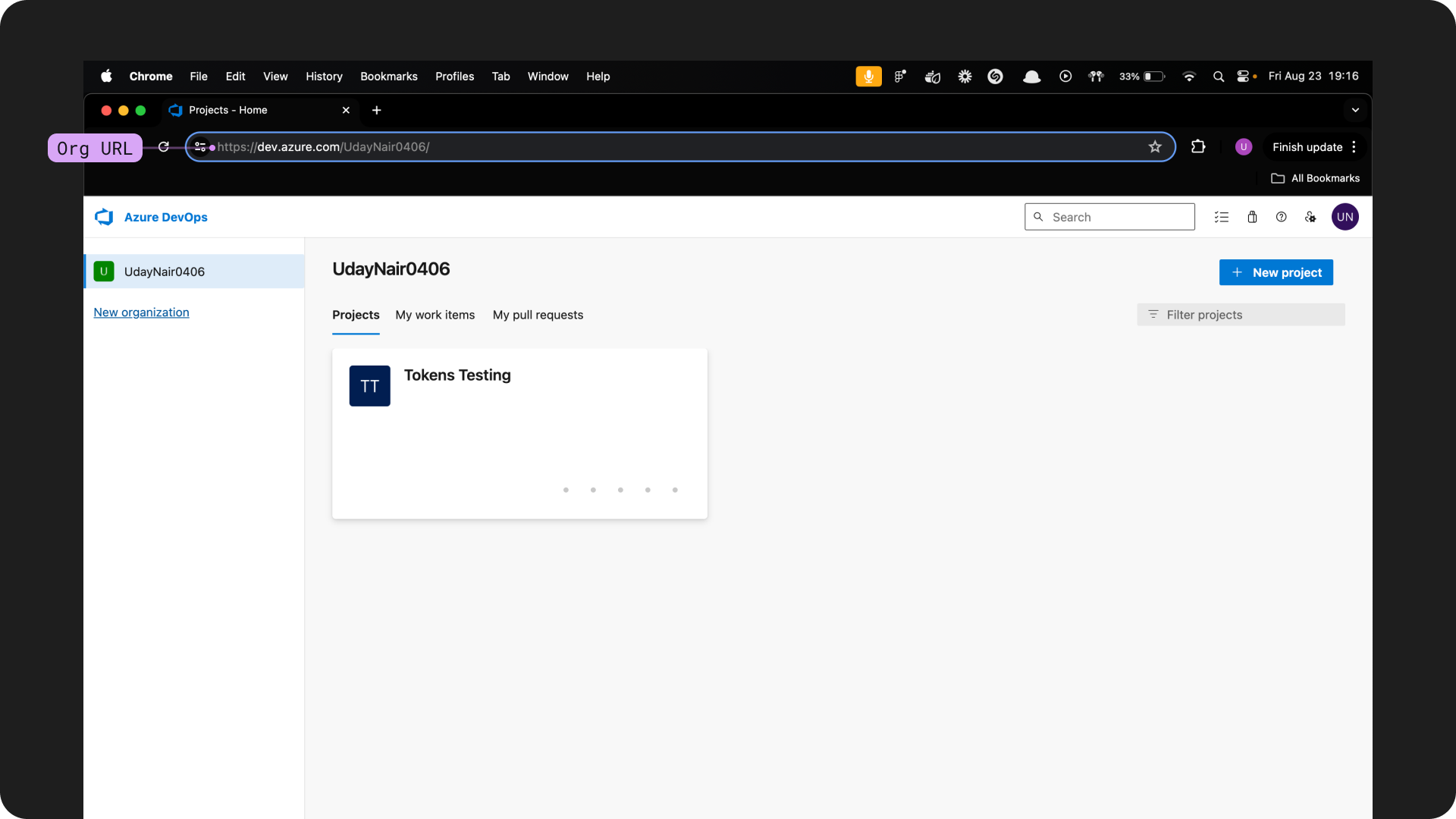Viewport: 1456px width, 819px height.
Task: Select UdayNair0406 organization in sidebar
Action: [x=194, y=271]
